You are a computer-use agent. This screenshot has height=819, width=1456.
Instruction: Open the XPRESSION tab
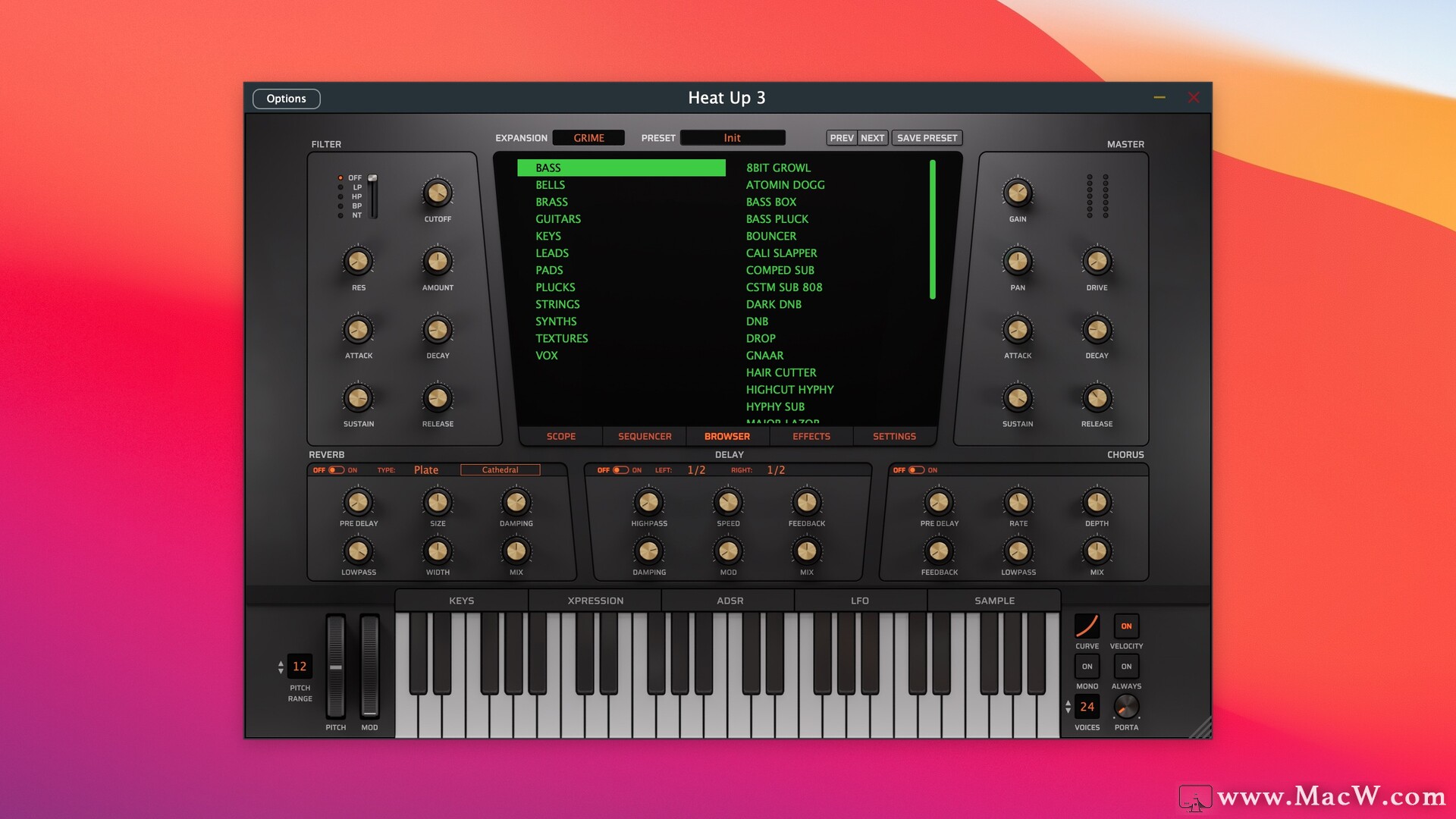pyautogui.click(x=595, y=601)
